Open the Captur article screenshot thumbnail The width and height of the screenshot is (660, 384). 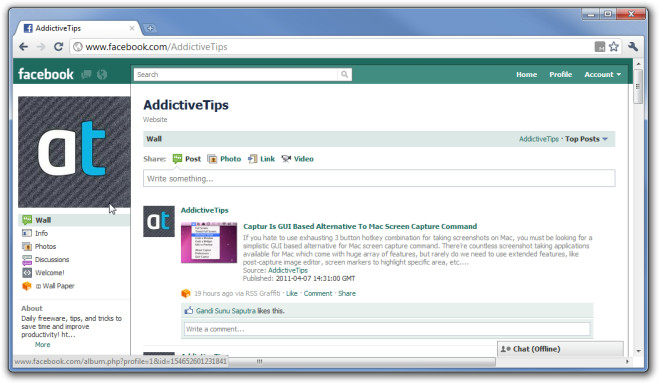(x=209, y=243)
